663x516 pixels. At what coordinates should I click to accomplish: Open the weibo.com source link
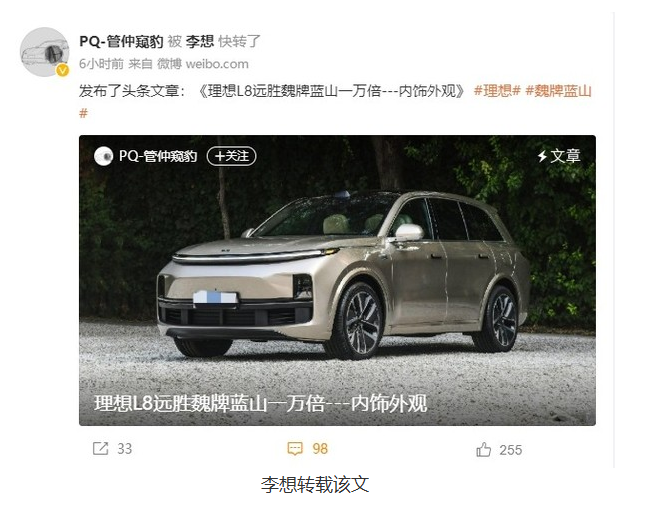tap(217, 64)
